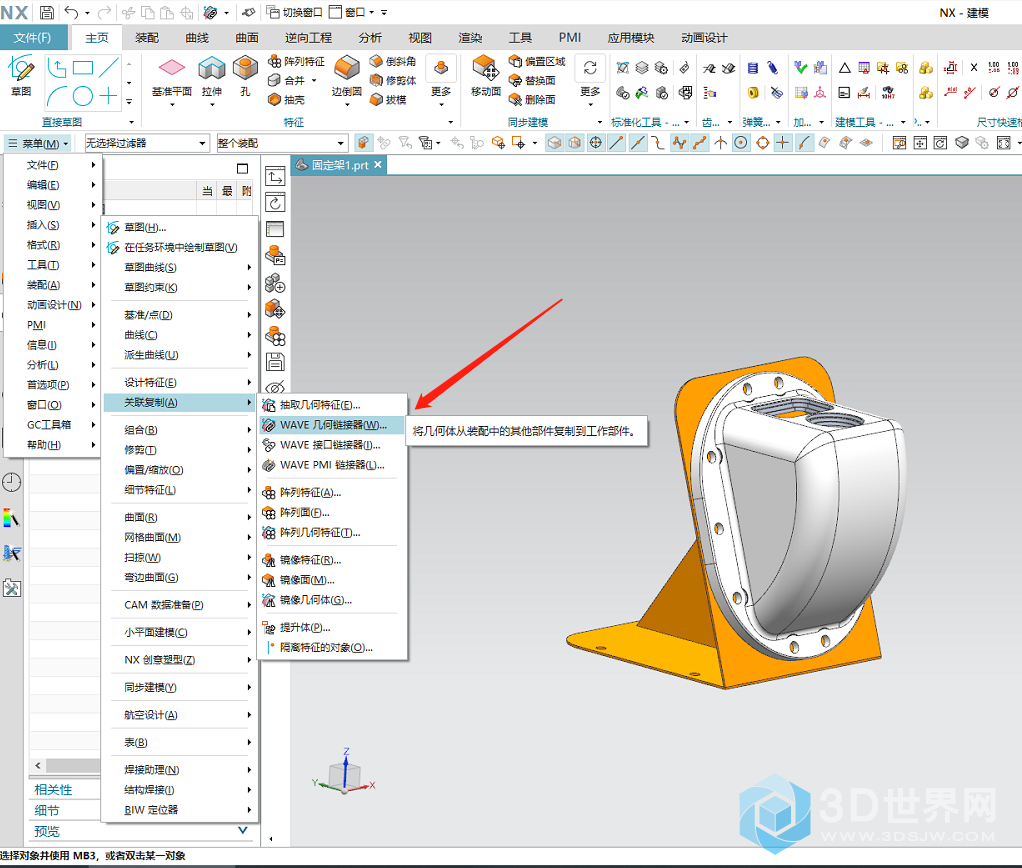The image size is (1022, 868).
Task: Click the 拉伸 (Extrude) tool icon
Action: click(211, 71)
